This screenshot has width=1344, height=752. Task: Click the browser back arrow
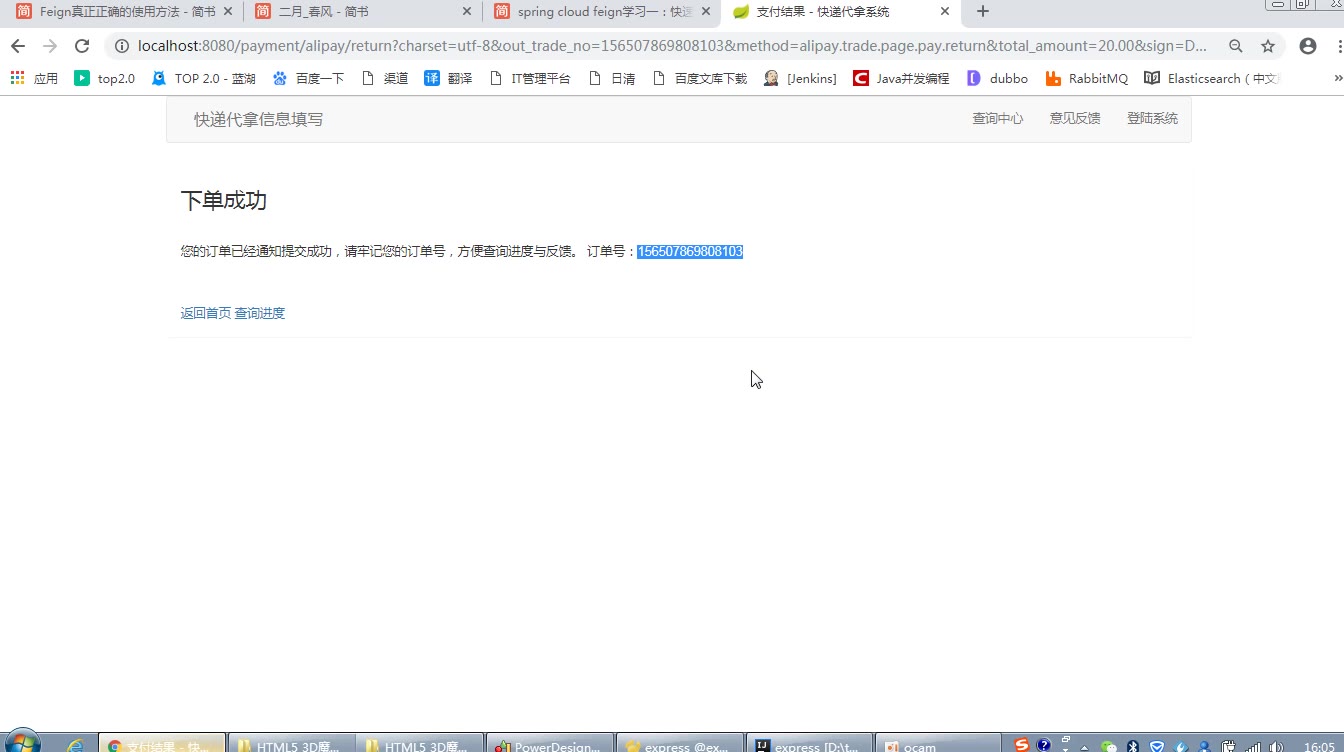click(x=17, y=46)
